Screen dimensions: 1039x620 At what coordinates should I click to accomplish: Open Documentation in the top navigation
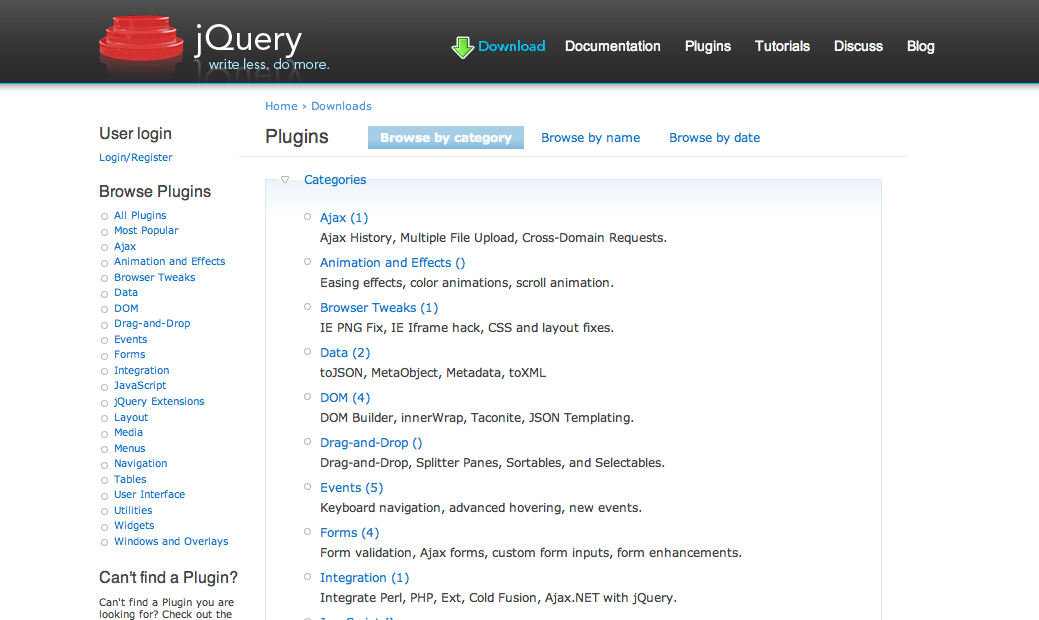point(613,46)
